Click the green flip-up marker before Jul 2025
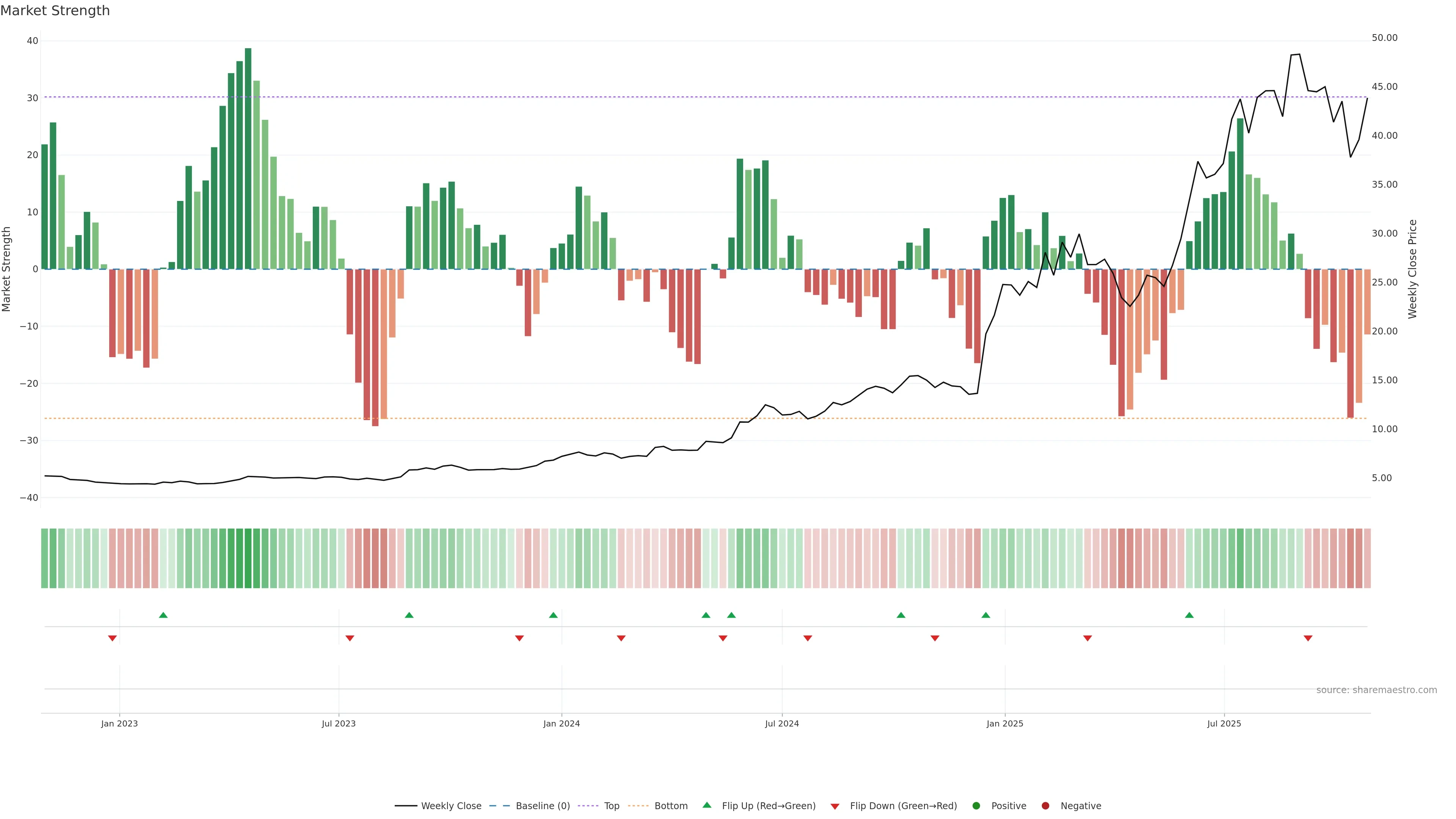Screen dimensions: 1456x819 pyautogui.click(x=1189, y=615)
